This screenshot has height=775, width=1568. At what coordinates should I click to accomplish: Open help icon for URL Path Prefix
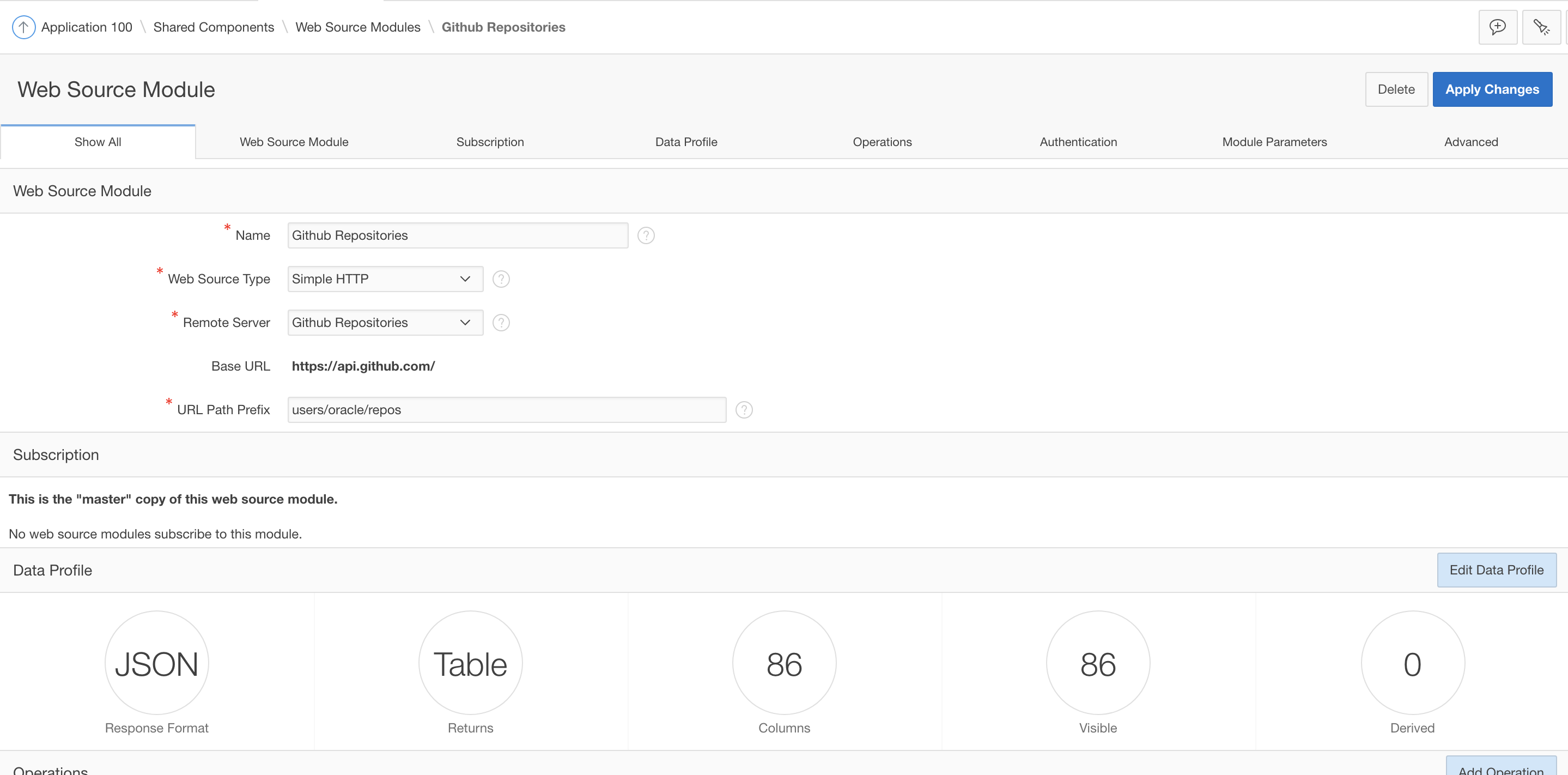[x=744, y=410]
